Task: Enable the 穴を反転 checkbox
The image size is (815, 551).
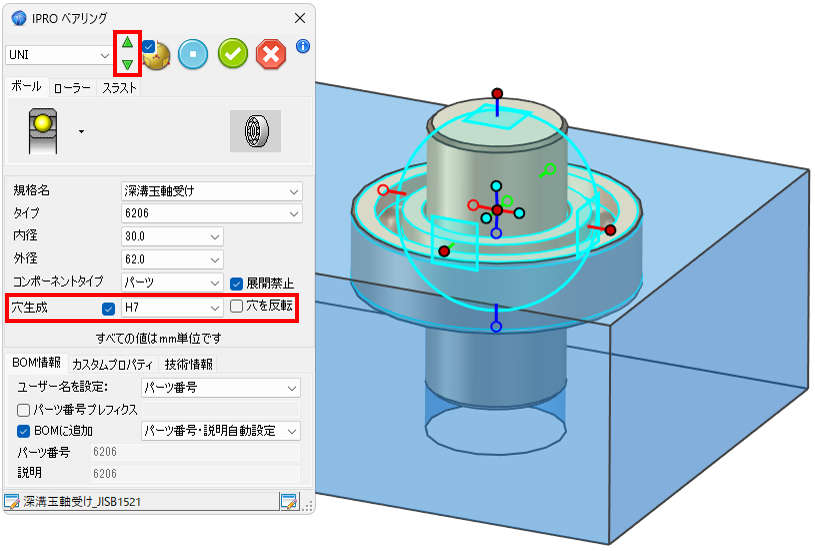Action: coord(236,306)
